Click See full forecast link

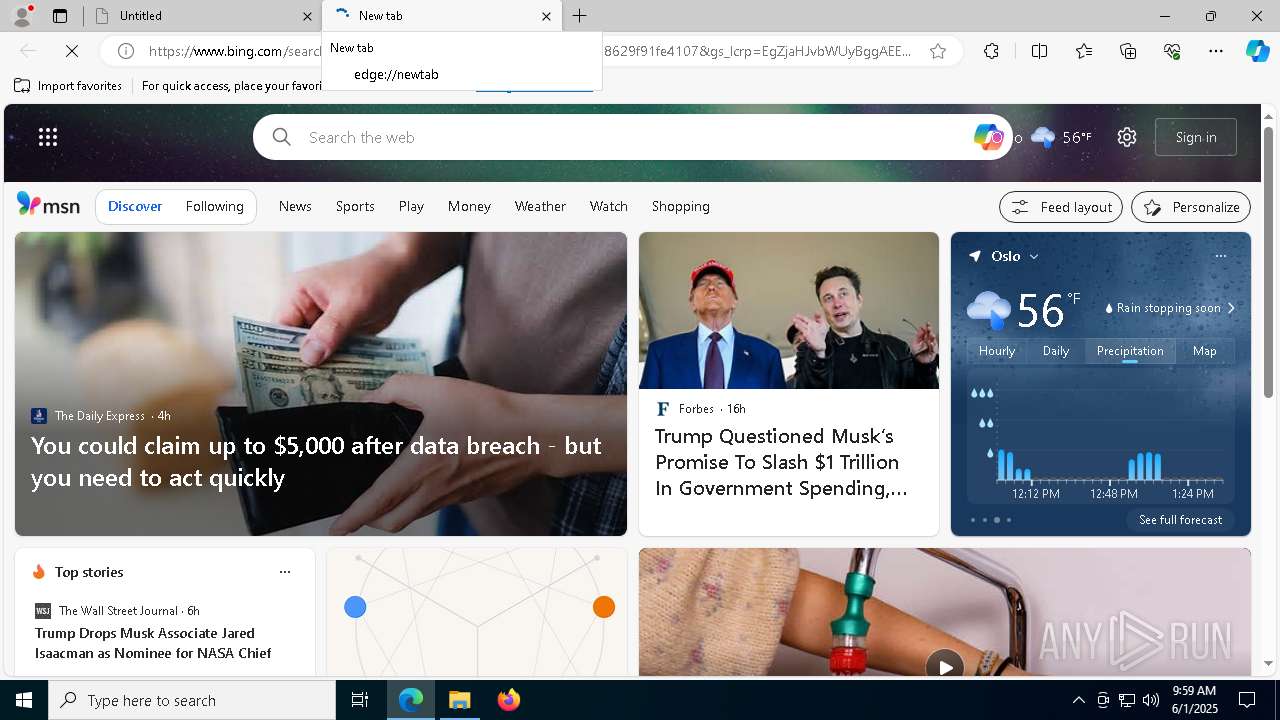point(1181,520)
